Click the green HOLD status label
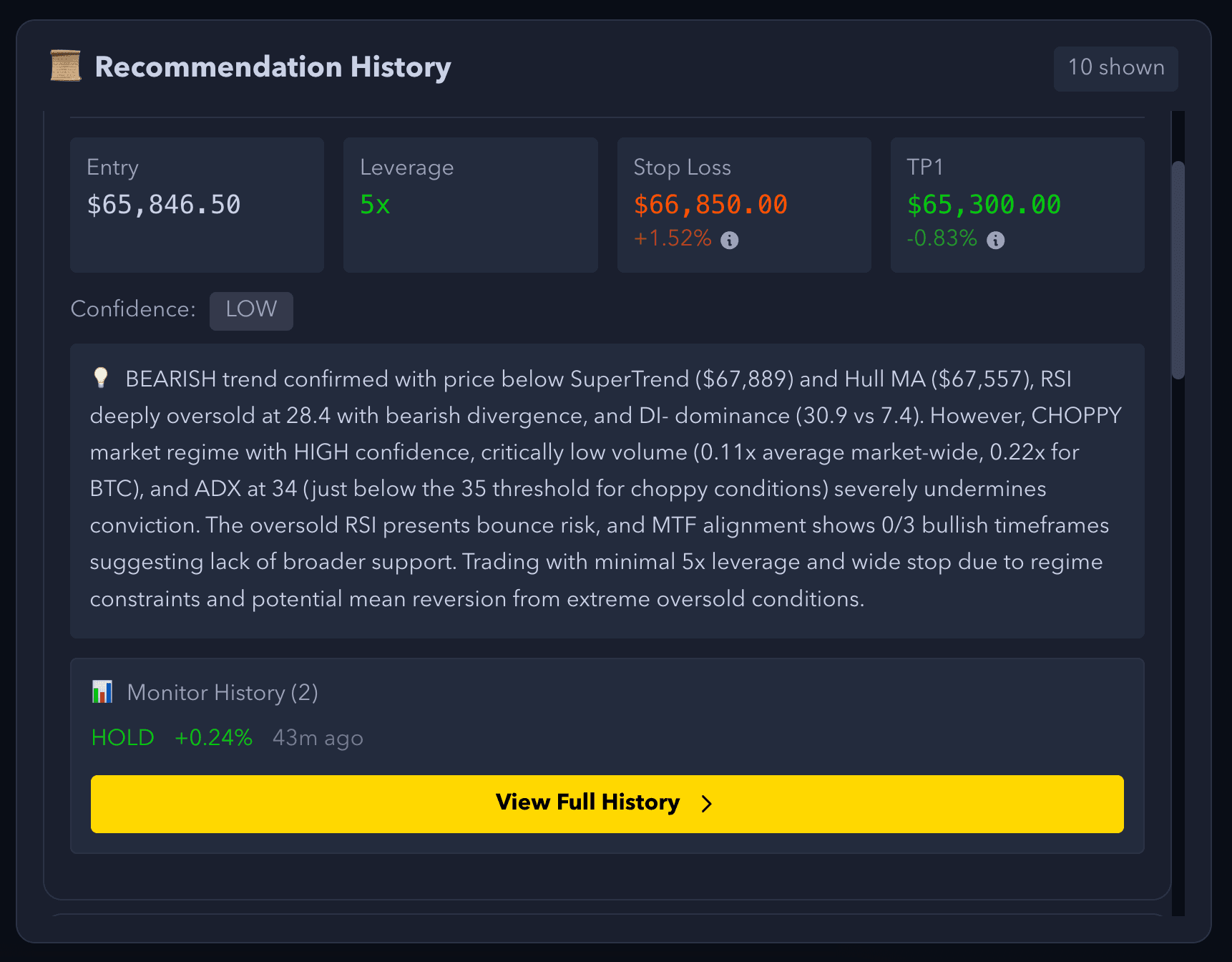Screen dimensions: 1232x962 (x=122, y=737)
